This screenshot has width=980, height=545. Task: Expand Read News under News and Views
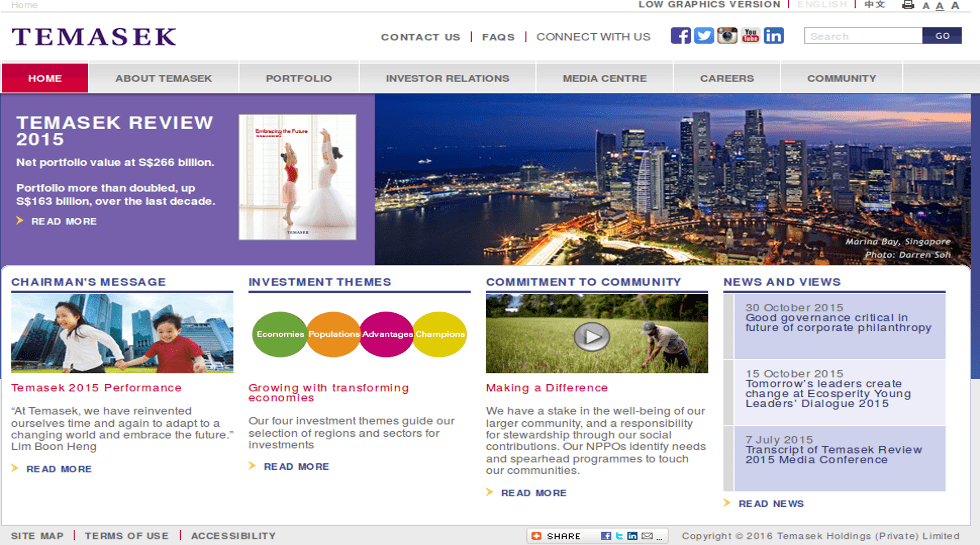tap(771, 504)
